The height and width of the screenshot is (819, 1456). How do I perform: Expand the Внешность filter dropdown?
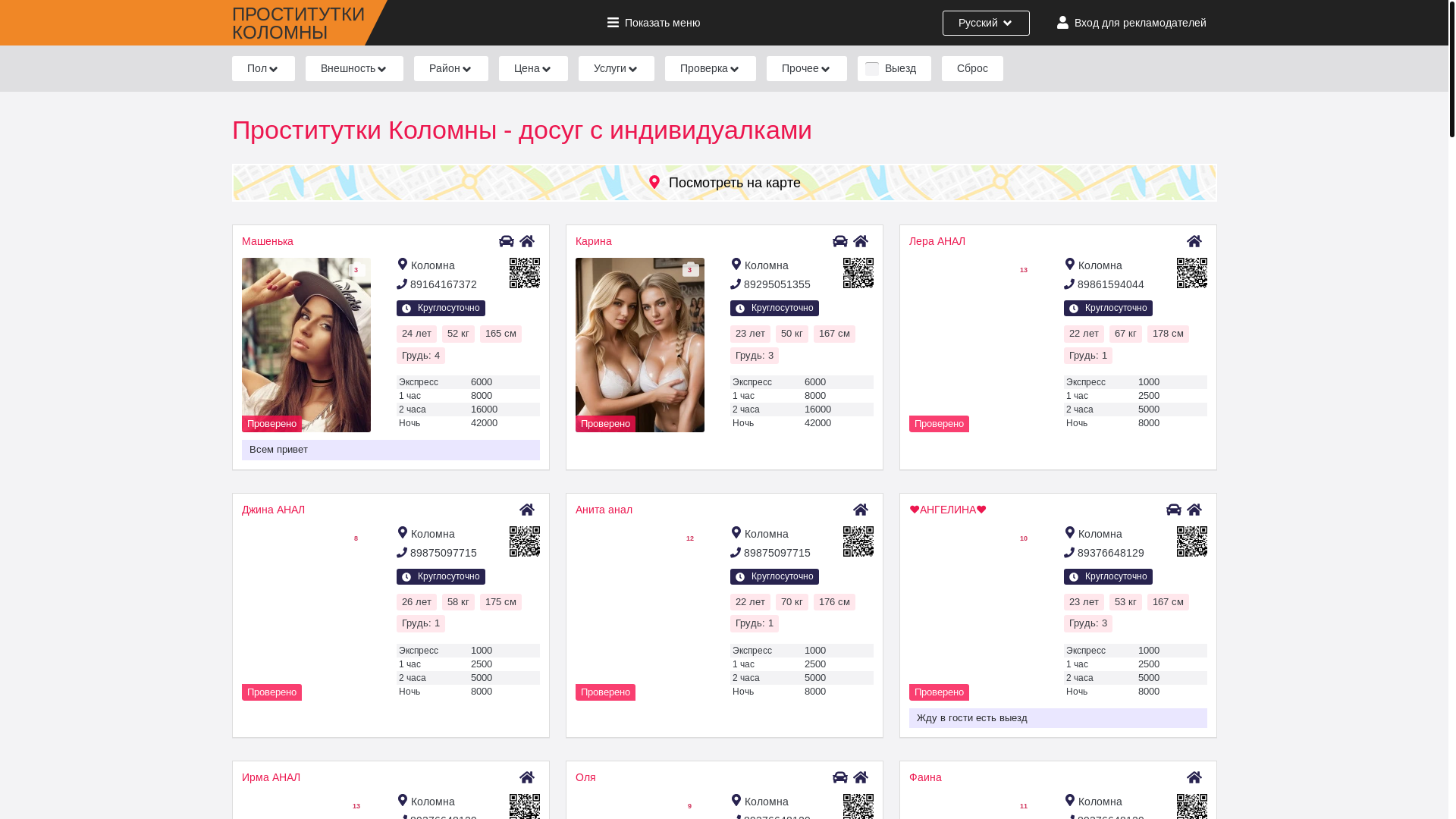pyautogui.click(x=354, y=68)
